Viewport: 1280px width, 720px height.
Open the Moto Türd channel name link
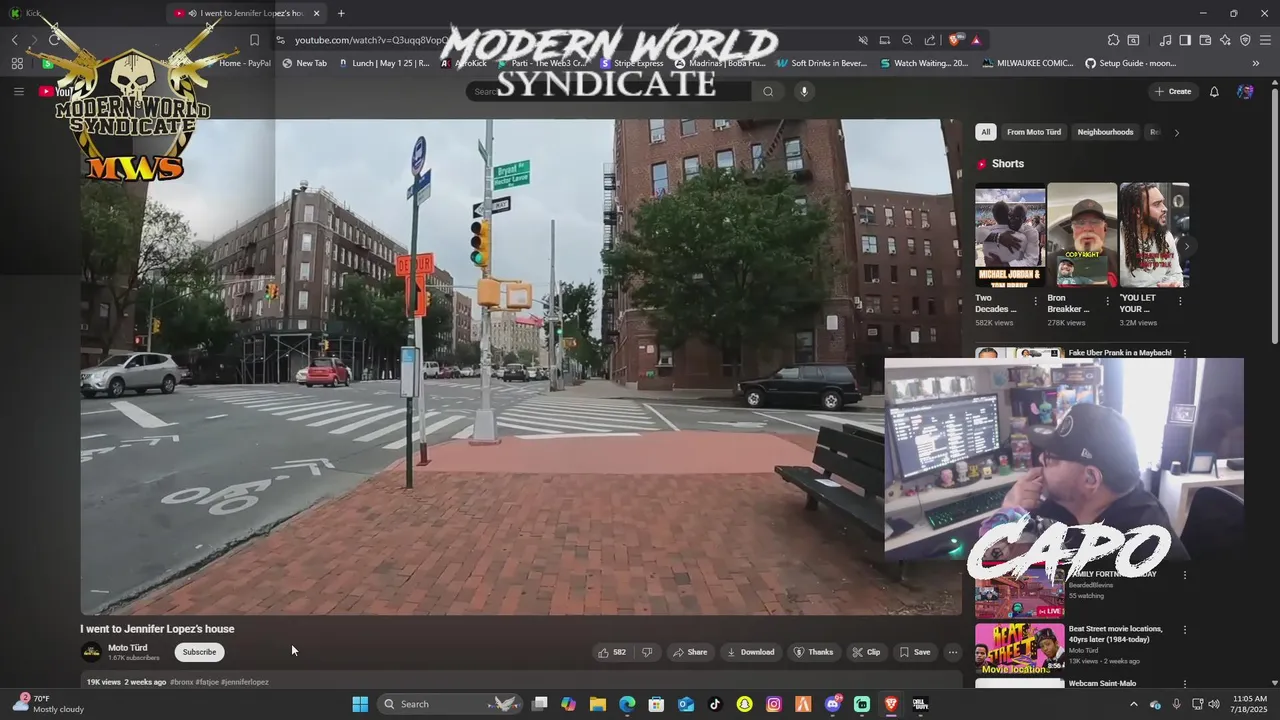tap(127, 648)
